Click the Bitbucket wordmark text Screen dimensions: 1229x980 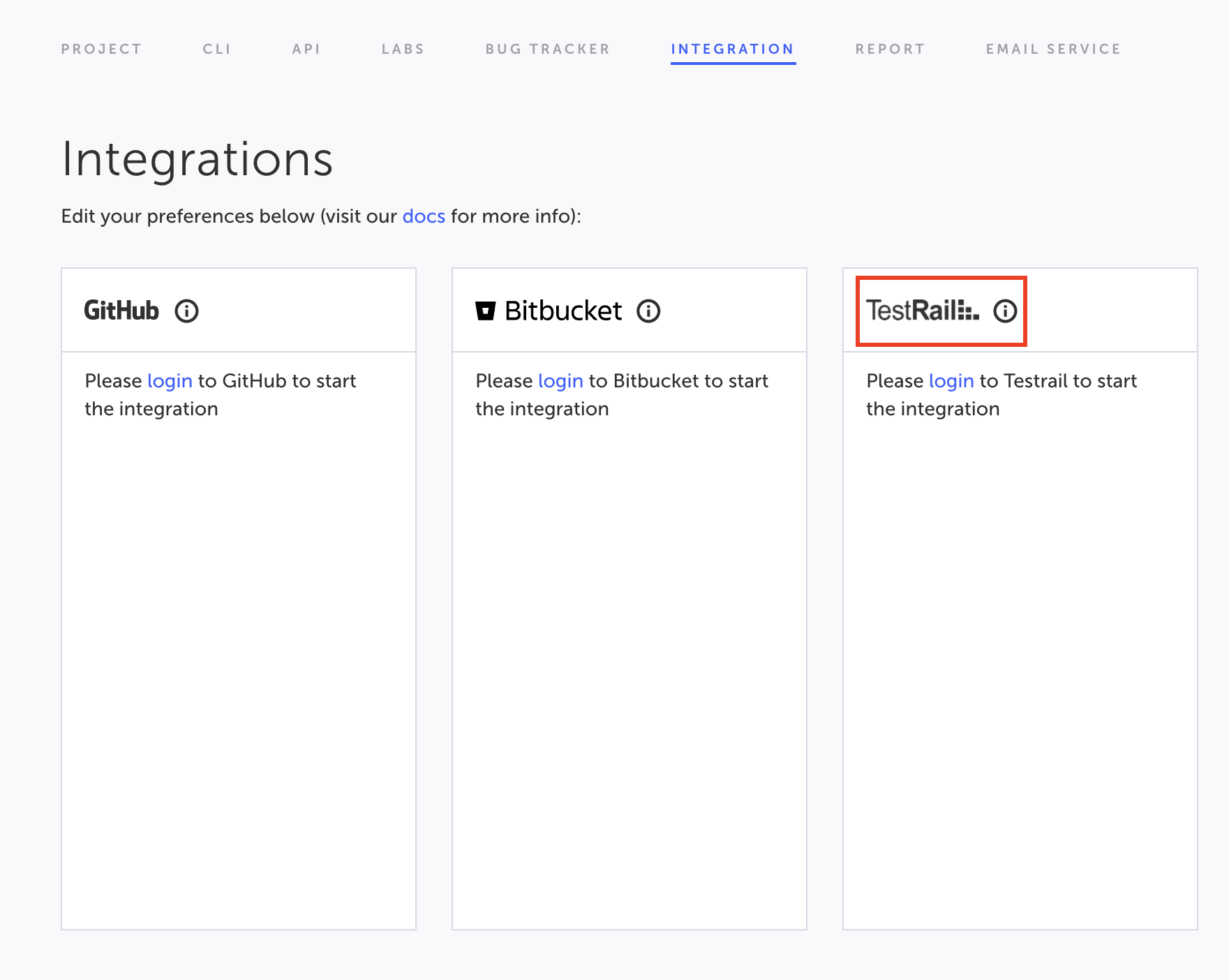(563, 311)
